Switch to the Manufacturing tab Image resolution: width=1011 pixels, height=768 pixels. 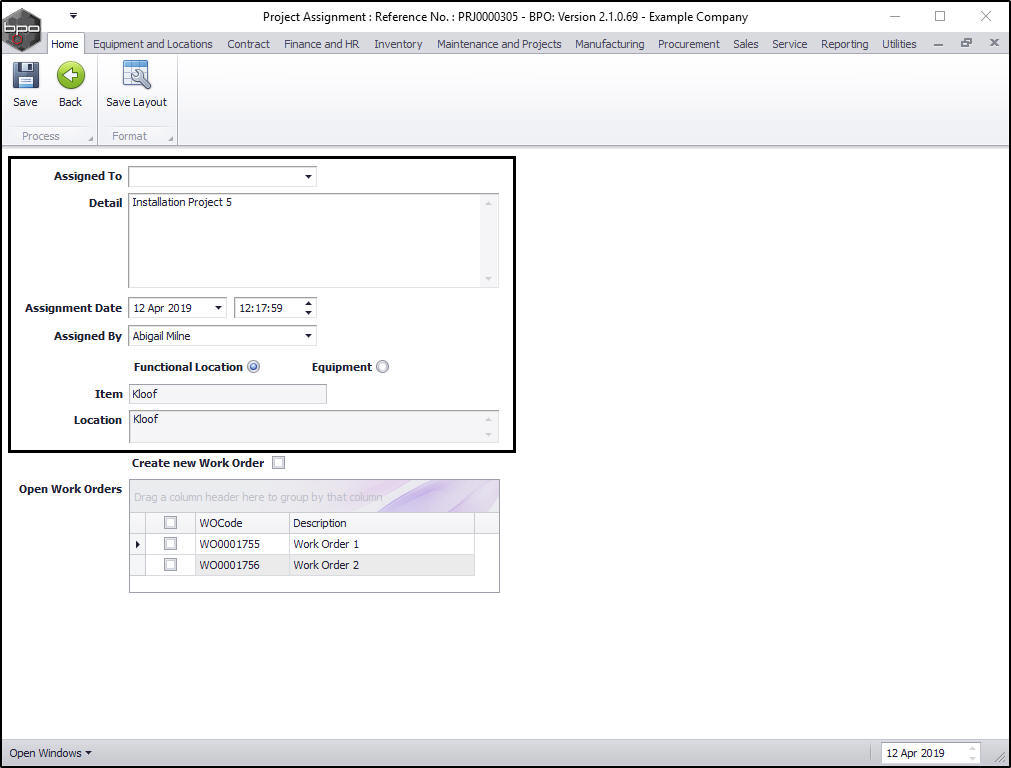click(609, 44)
